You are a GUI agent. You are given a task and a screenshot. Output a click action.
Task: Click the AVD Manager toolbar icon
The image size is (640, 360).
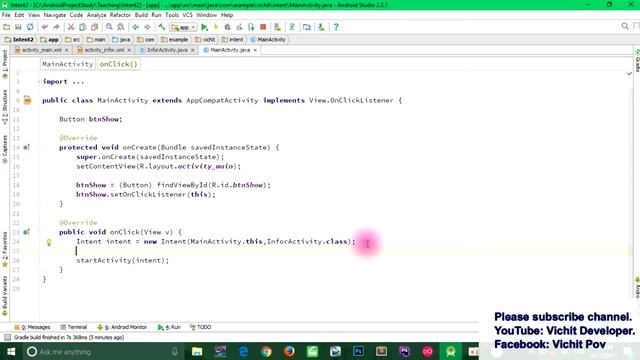[278, 27]
